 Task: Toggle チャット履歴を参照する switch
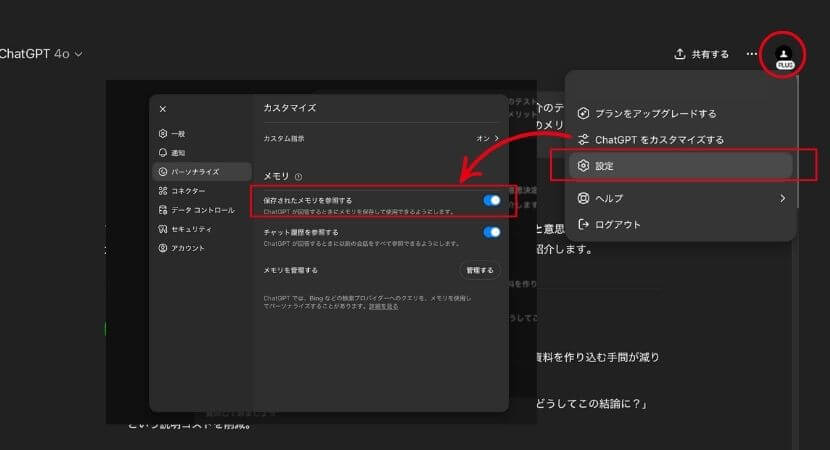coord(492,232)
